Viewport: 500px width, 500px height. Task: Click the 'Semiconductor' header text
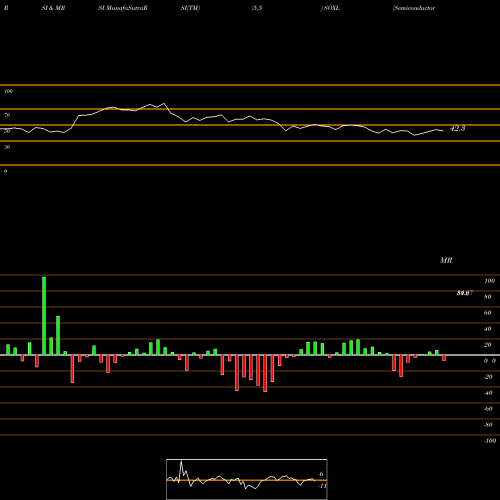click(414, 8)
